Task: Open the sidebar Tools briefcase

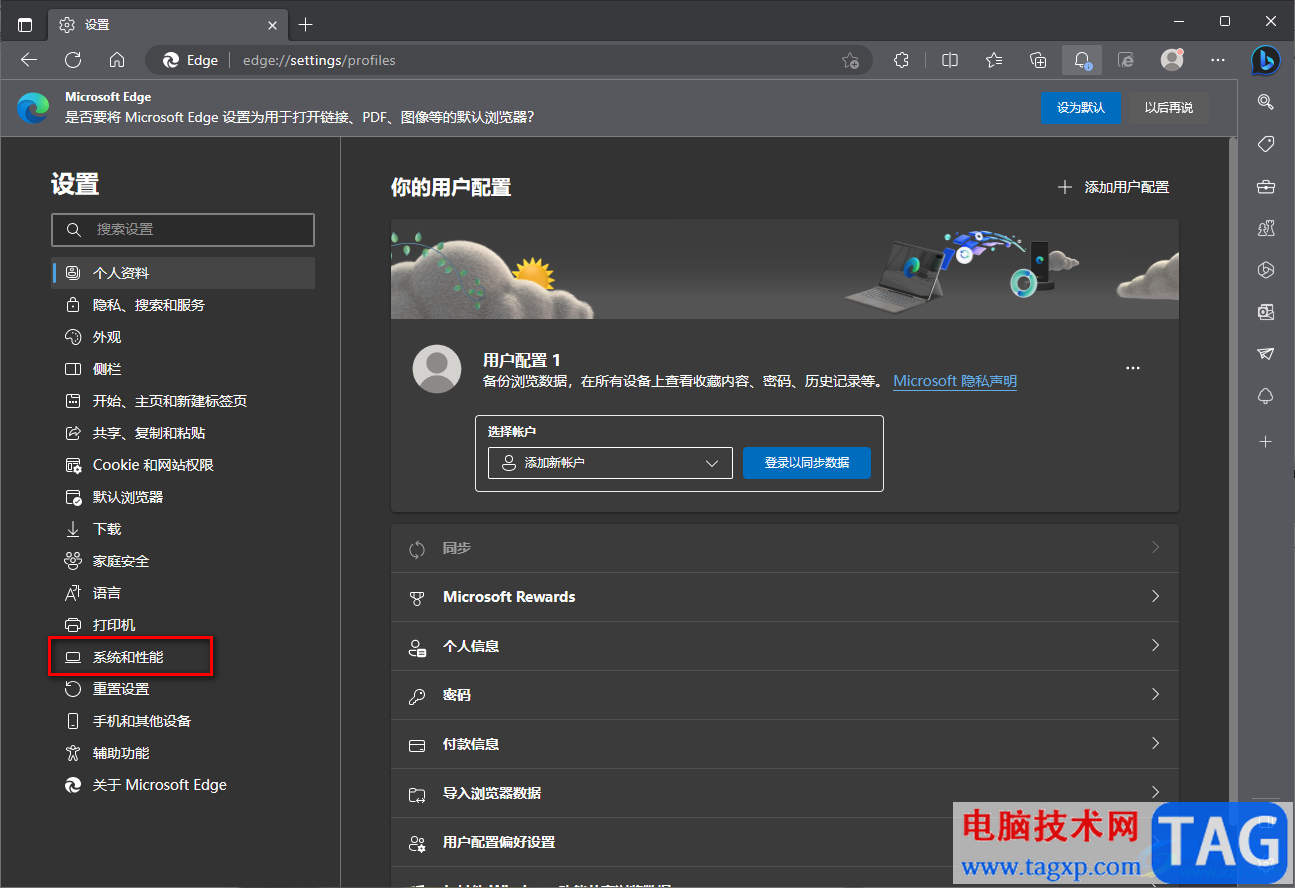Action: coord(1266,186)
